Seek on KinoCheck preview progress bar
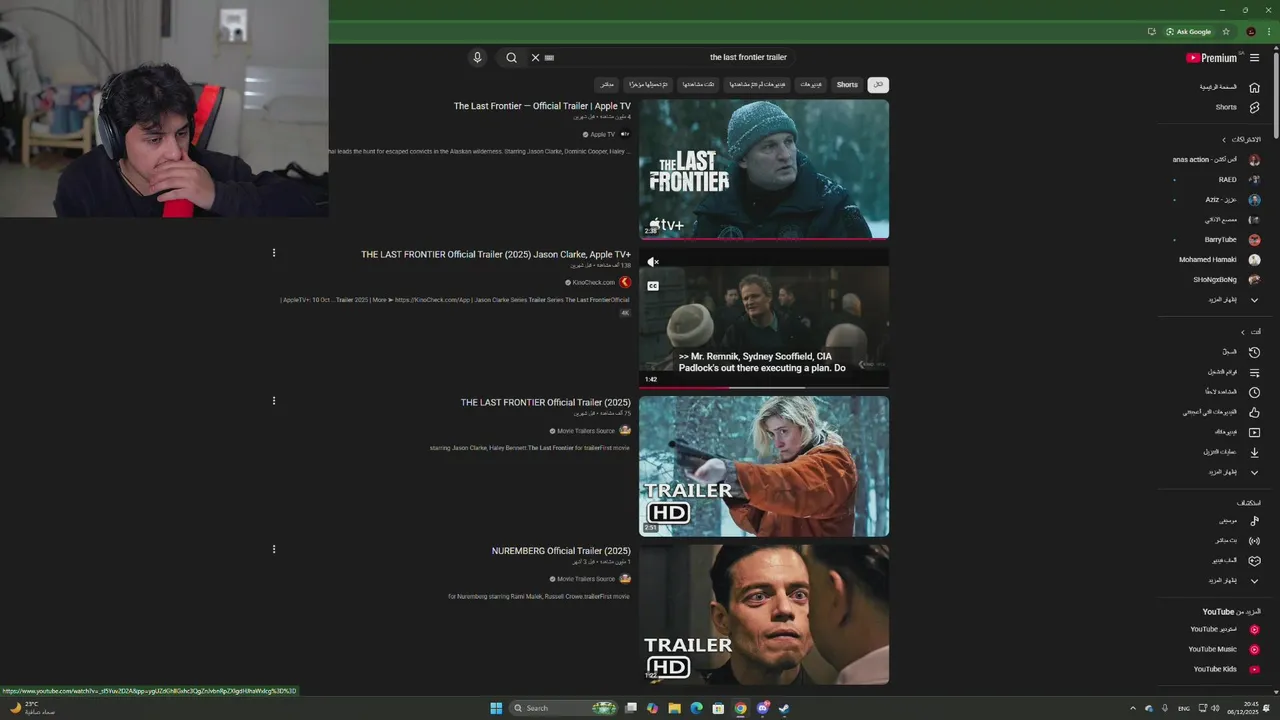The width and height of the screenshot is (1280, 720). click(764, 387)
